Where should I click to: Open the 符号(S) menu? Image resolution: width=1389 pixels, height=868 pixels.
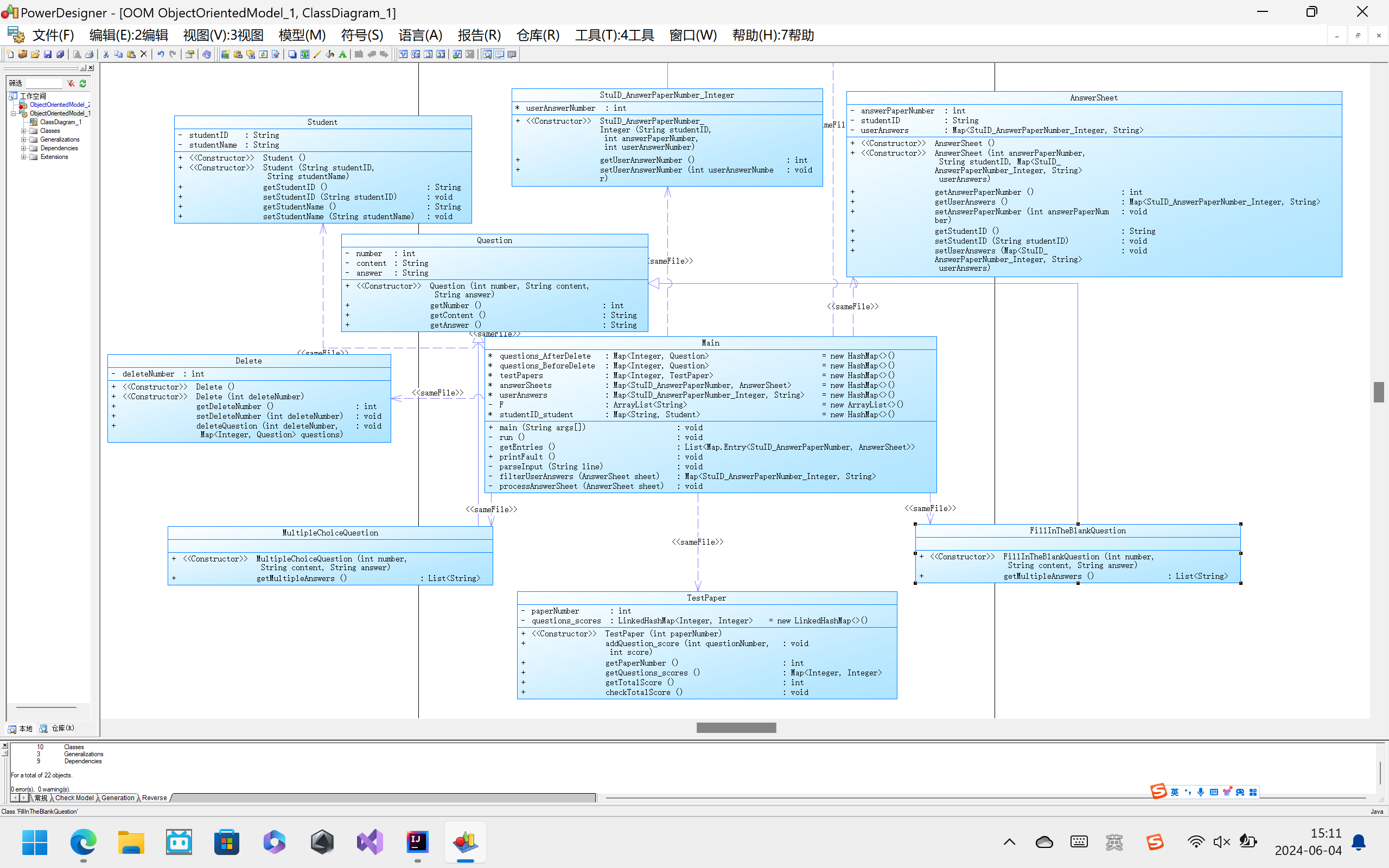tap(361, 35)
